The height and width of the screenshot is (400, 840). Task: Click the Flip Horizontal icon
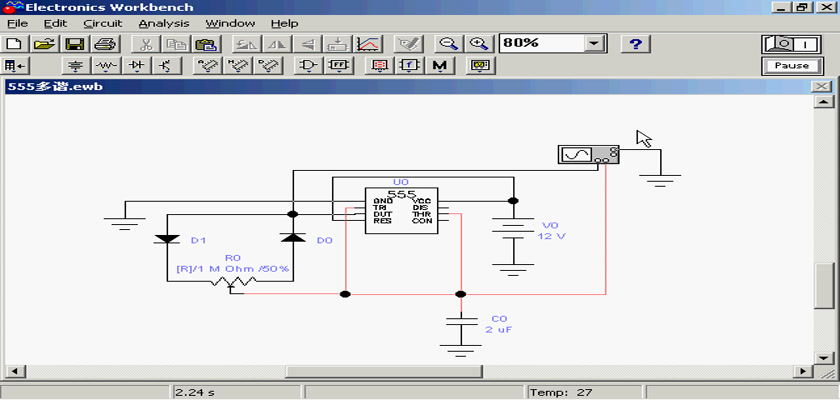[x=276, y=44]
